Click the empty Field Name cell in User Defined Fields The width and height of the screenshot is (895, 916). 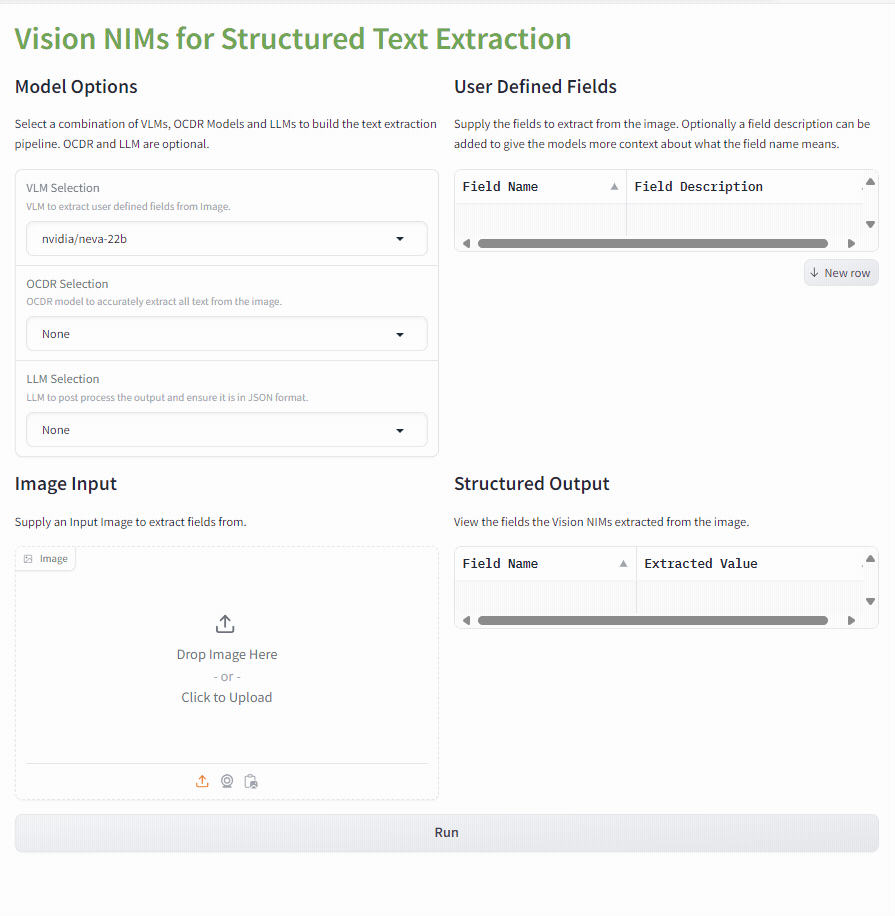540,219
